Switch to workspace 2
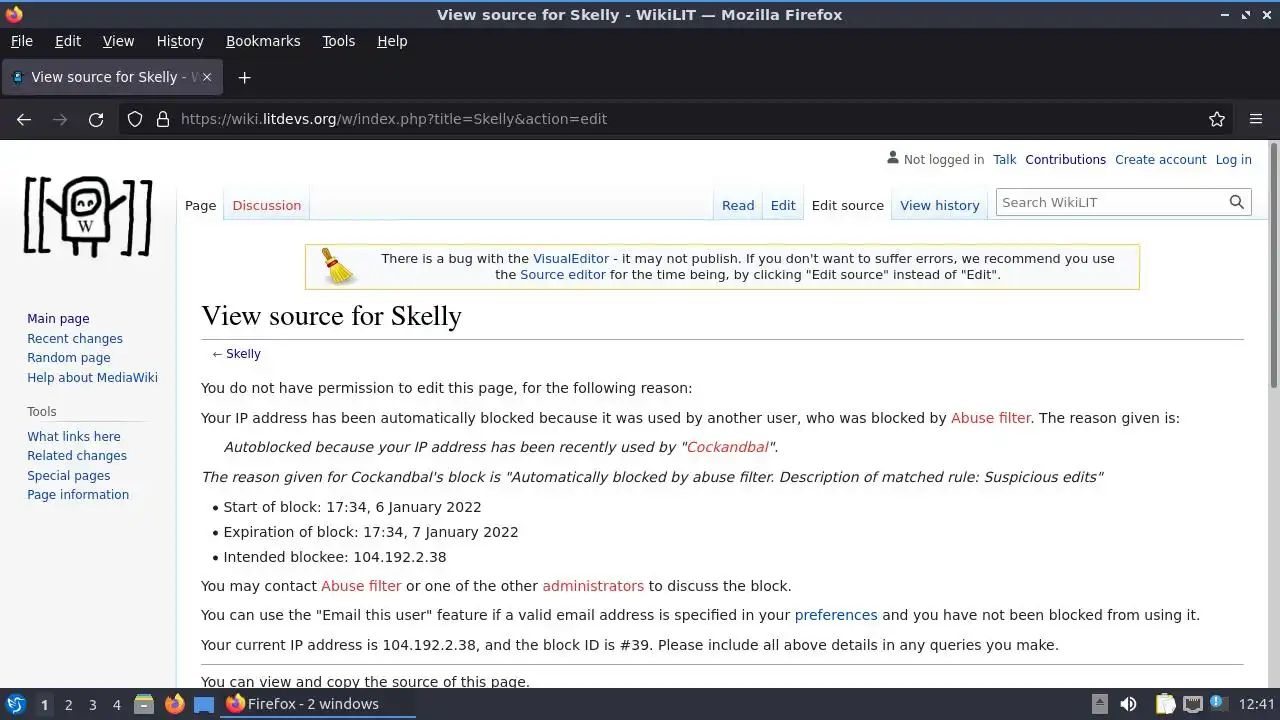The width and height of the screenshot is (1280, 720). pyautogui.click(x=68, y=704)
